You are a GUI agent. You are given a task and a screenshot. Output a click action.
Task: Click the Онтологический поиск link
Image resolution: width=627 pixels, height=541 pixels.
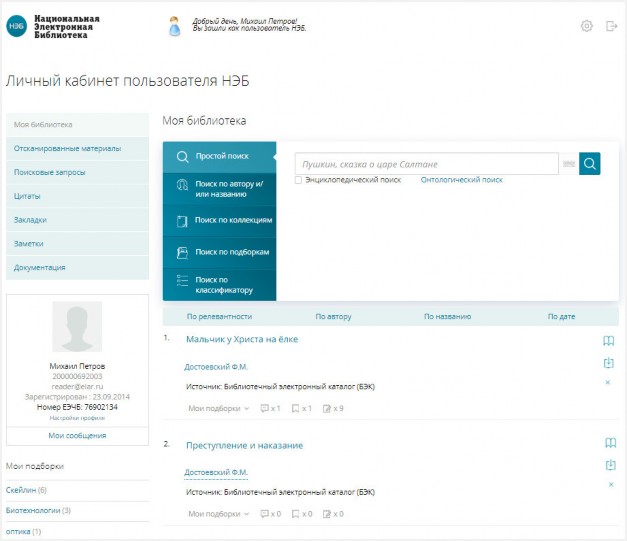[x=461, y=180]
